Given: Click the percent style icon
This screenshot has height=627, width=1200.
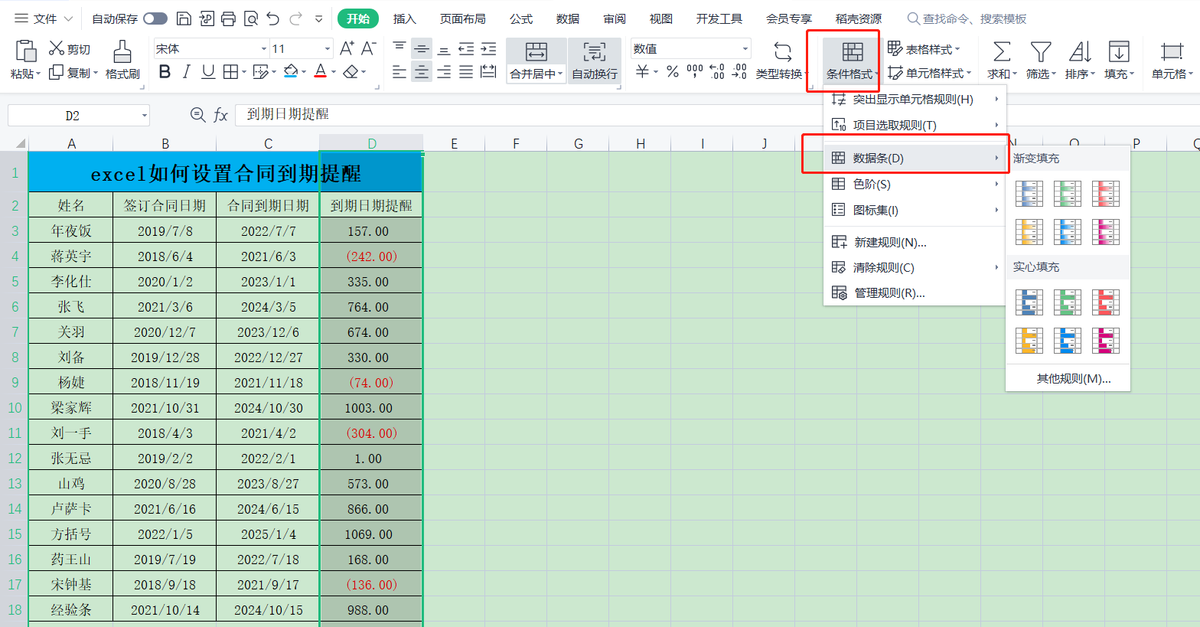Looking at the screenshot, I should (x=672, y=72).
